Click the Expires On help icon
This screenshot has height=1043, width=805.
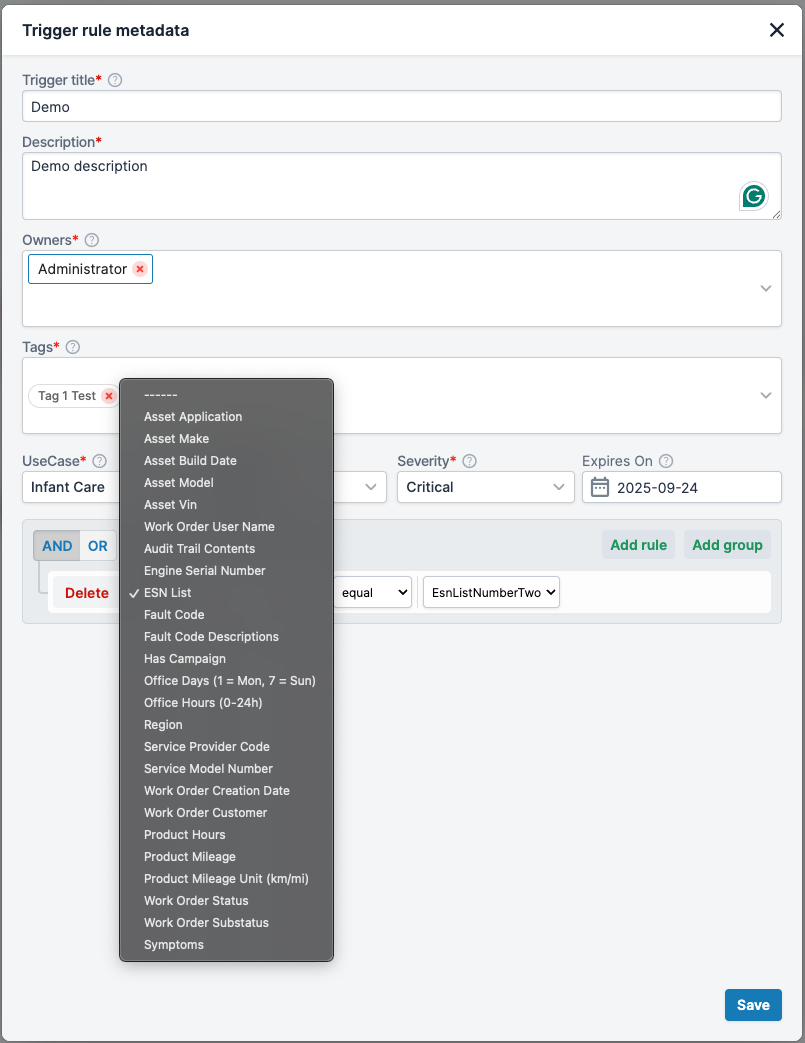(666, 461)
